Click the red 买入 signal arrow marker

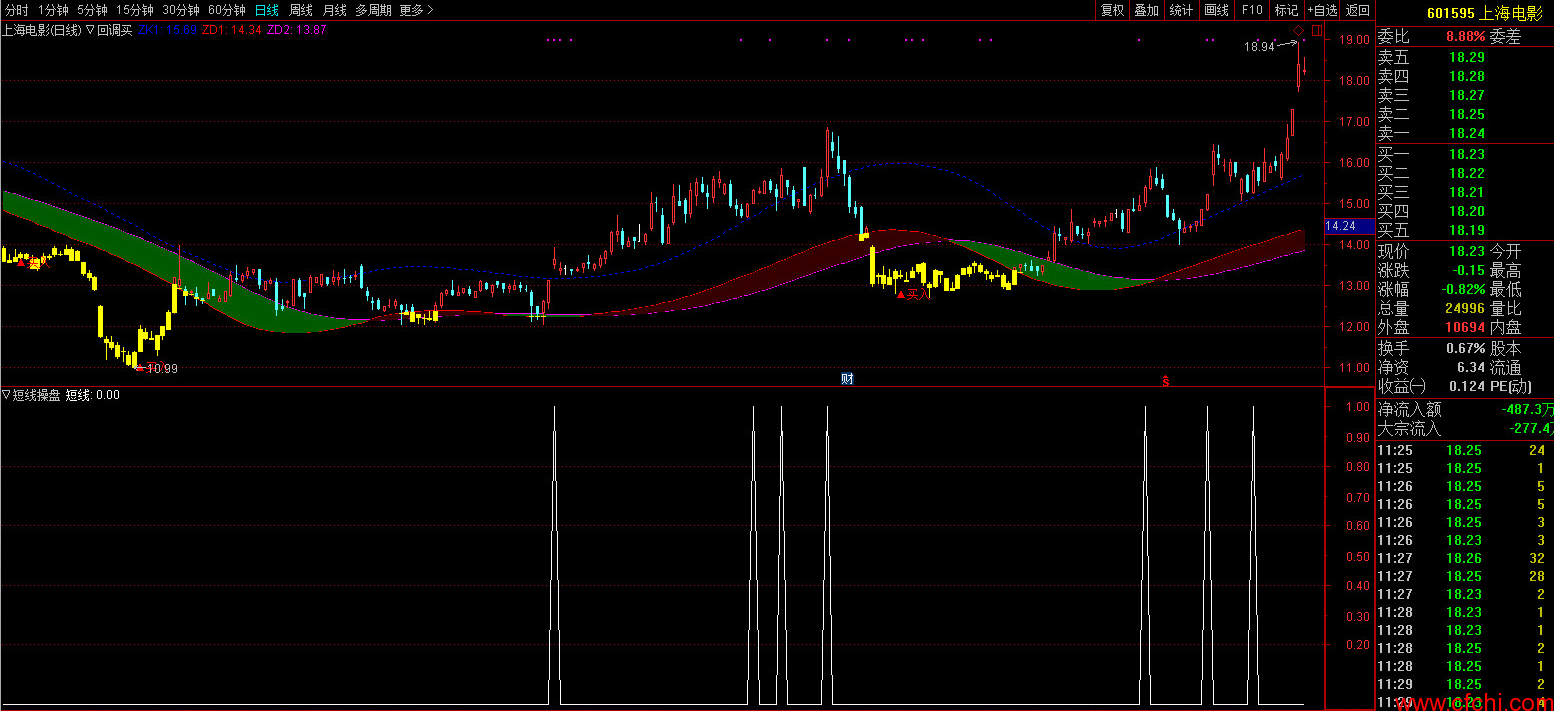click(x=913, y=294)
